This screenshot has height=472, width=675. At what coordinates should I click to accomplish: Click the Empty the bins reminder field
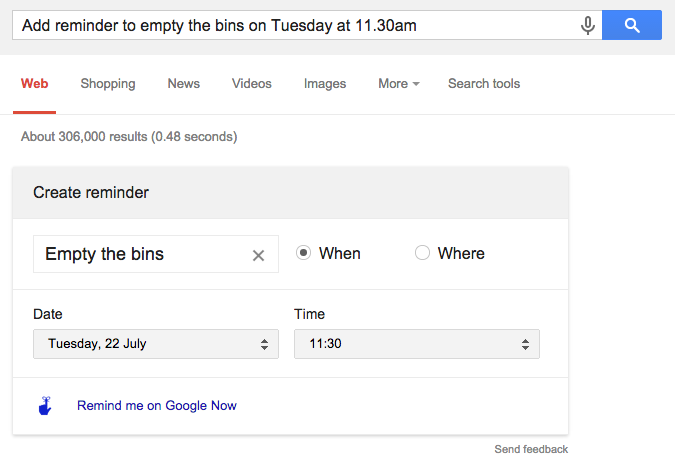pos(140,255)
